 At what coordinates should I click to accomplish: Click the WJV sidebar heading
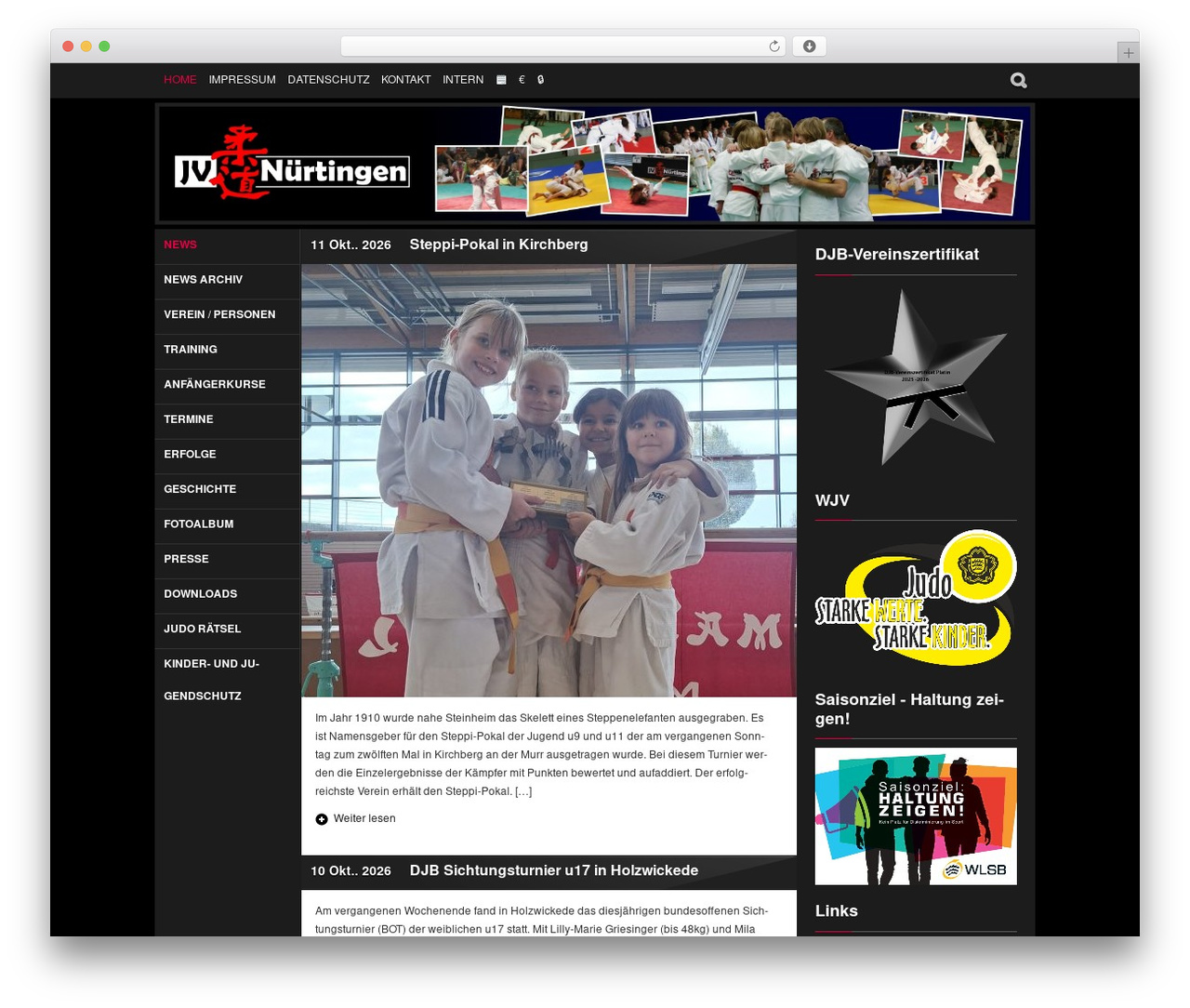[x=832, y=500]
